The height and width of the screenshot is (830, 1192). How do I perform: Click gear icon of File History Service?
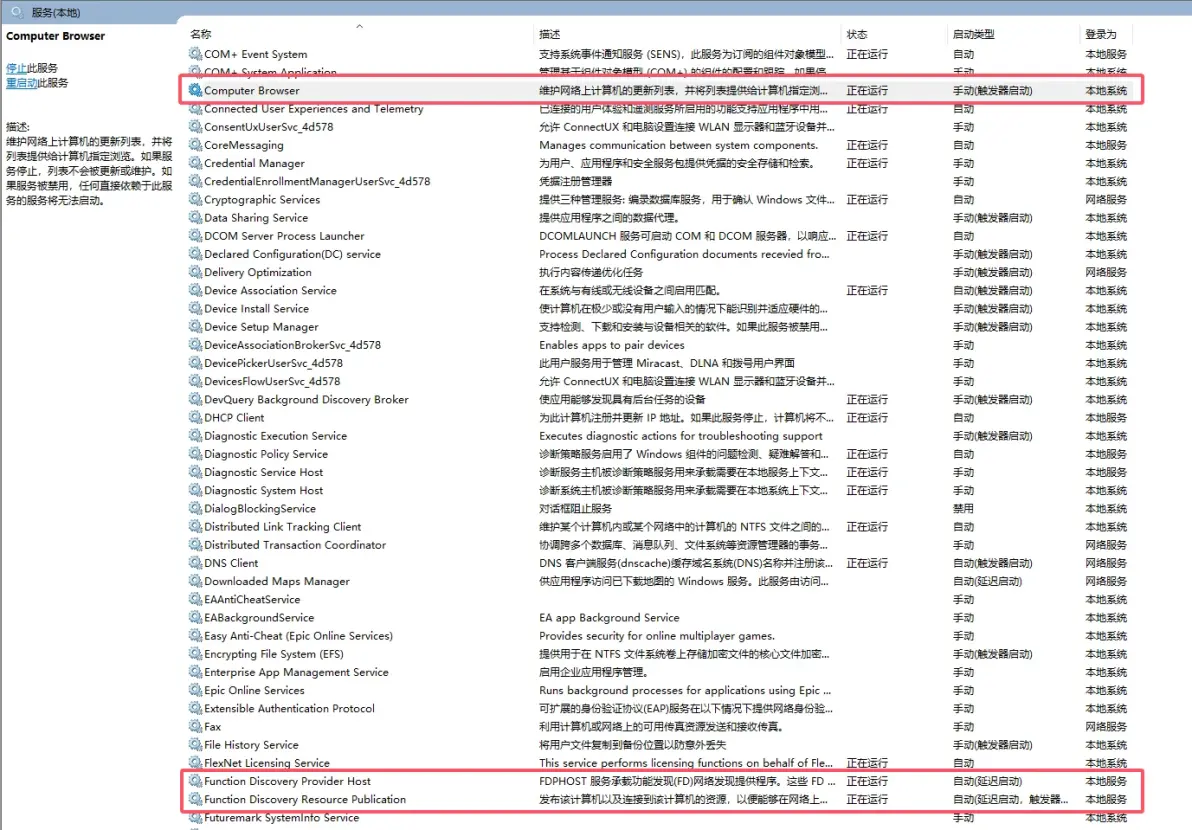tap(195, 745)
